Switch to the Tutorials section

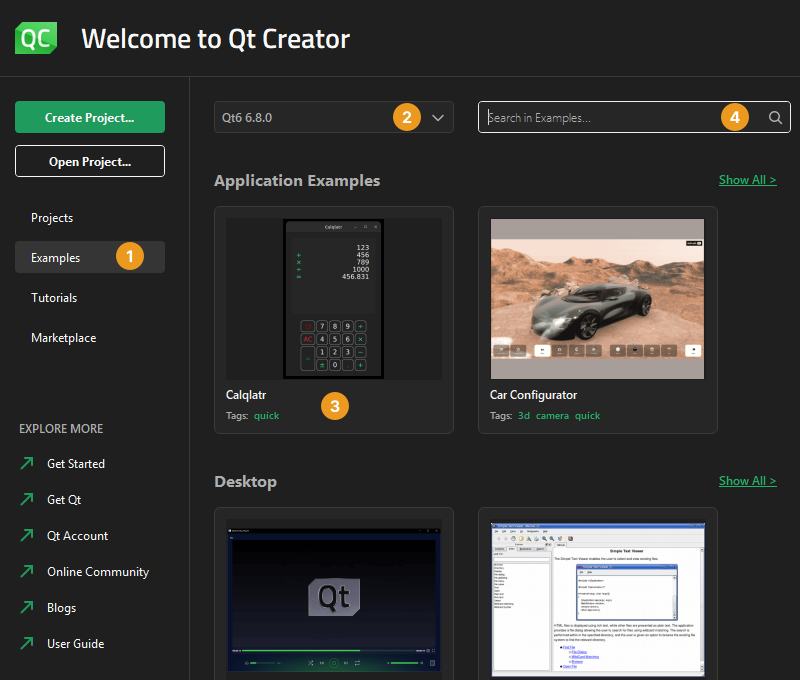(x=54, y=298)
